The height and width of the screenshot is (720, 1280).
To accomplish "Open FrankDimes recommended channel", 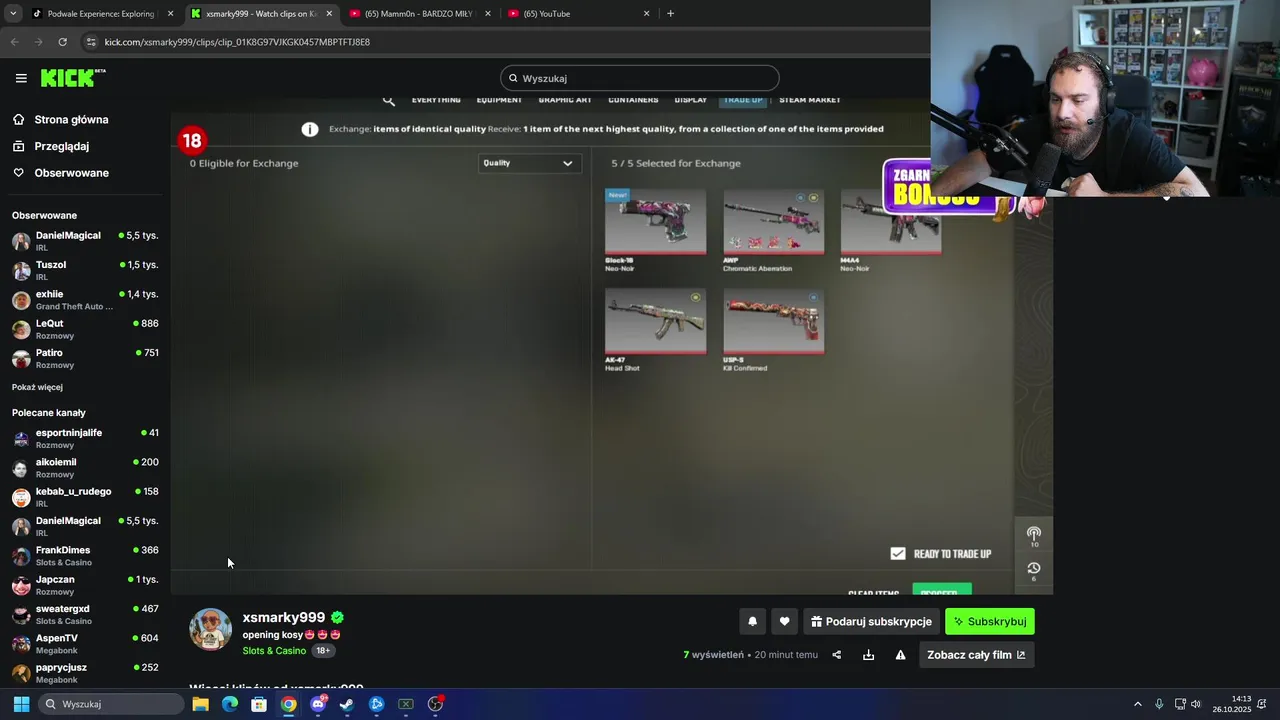I will coord(85,555).
